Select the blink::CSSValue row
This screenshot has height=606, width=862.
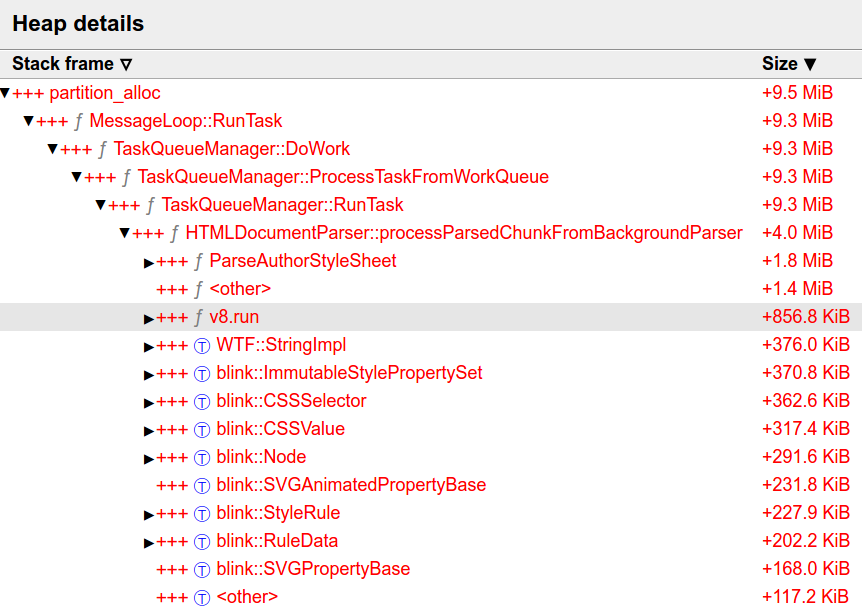tap(280, 429)
